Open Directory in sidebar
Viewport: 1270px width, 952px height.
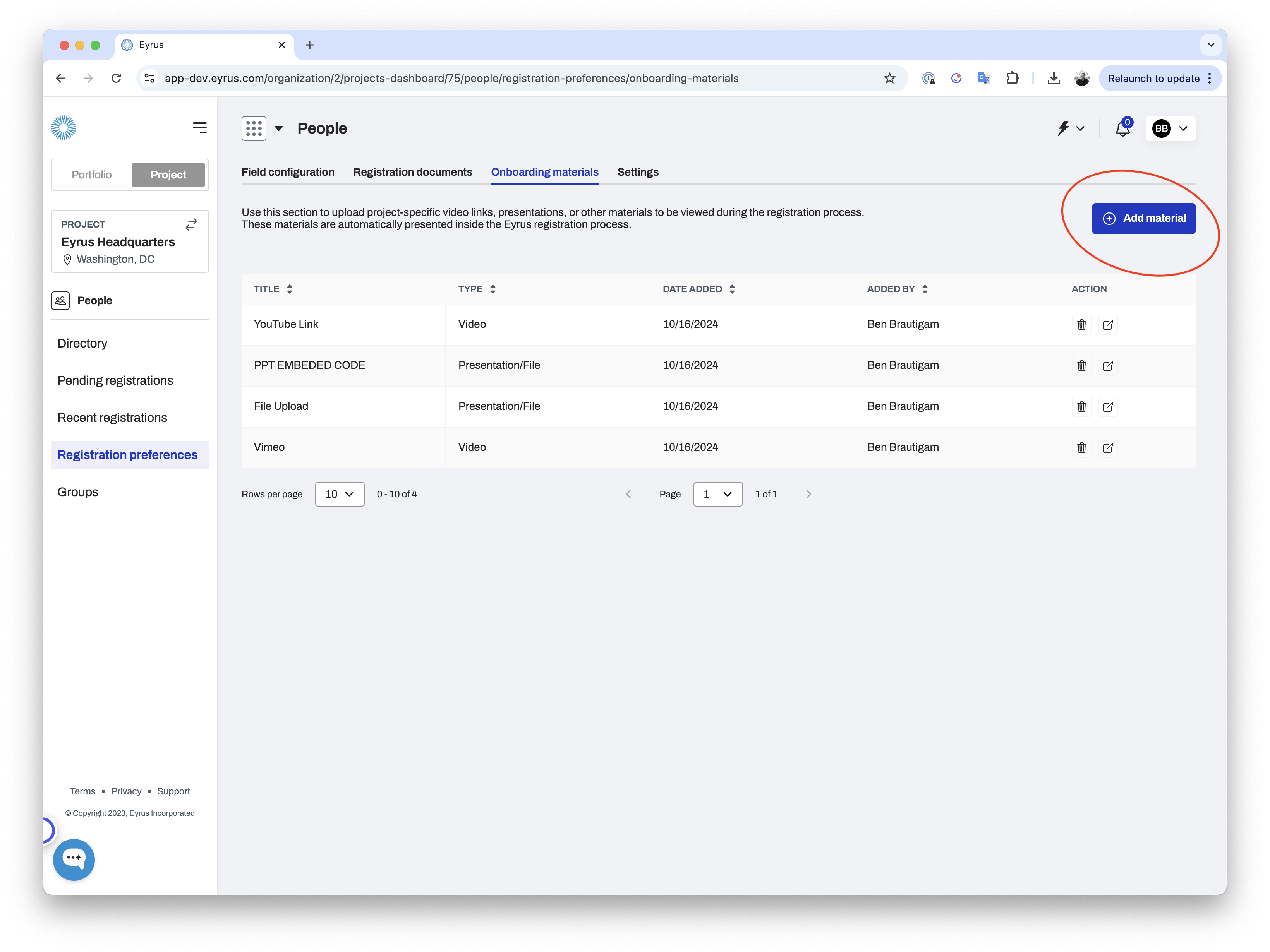point(82,343)
